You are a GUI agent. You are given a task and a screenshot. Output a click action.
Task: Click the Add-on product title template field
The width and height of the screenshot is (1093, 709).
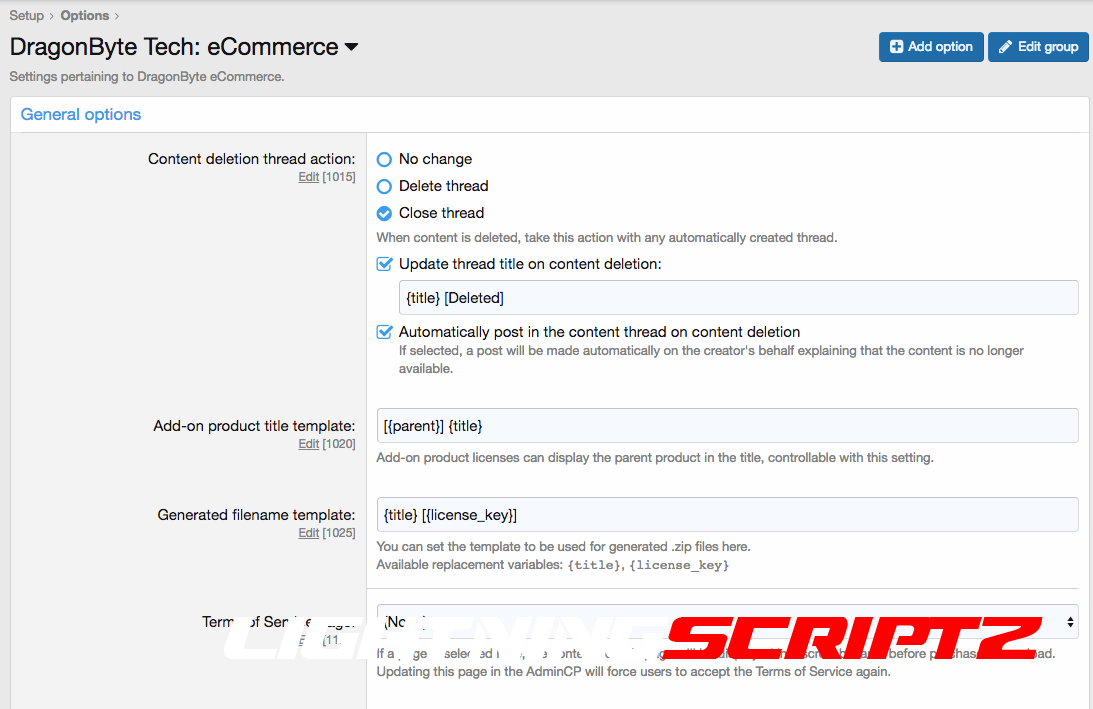pyautogui.click(x=727, y=425)
